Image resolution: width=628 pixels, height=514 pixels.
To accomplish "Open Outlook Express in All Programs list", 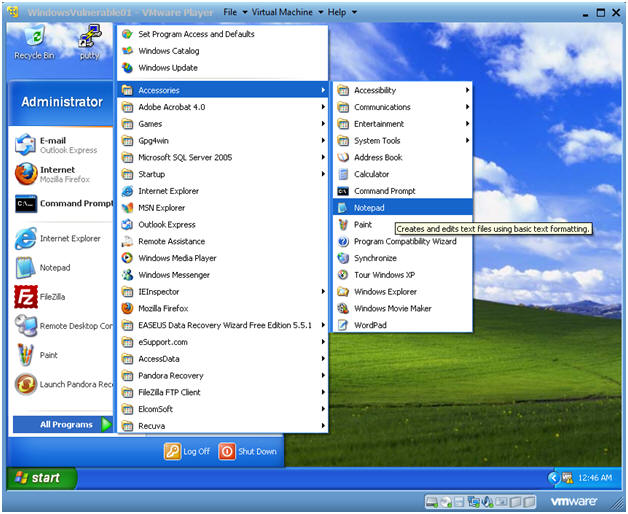I will coord(223,225).
